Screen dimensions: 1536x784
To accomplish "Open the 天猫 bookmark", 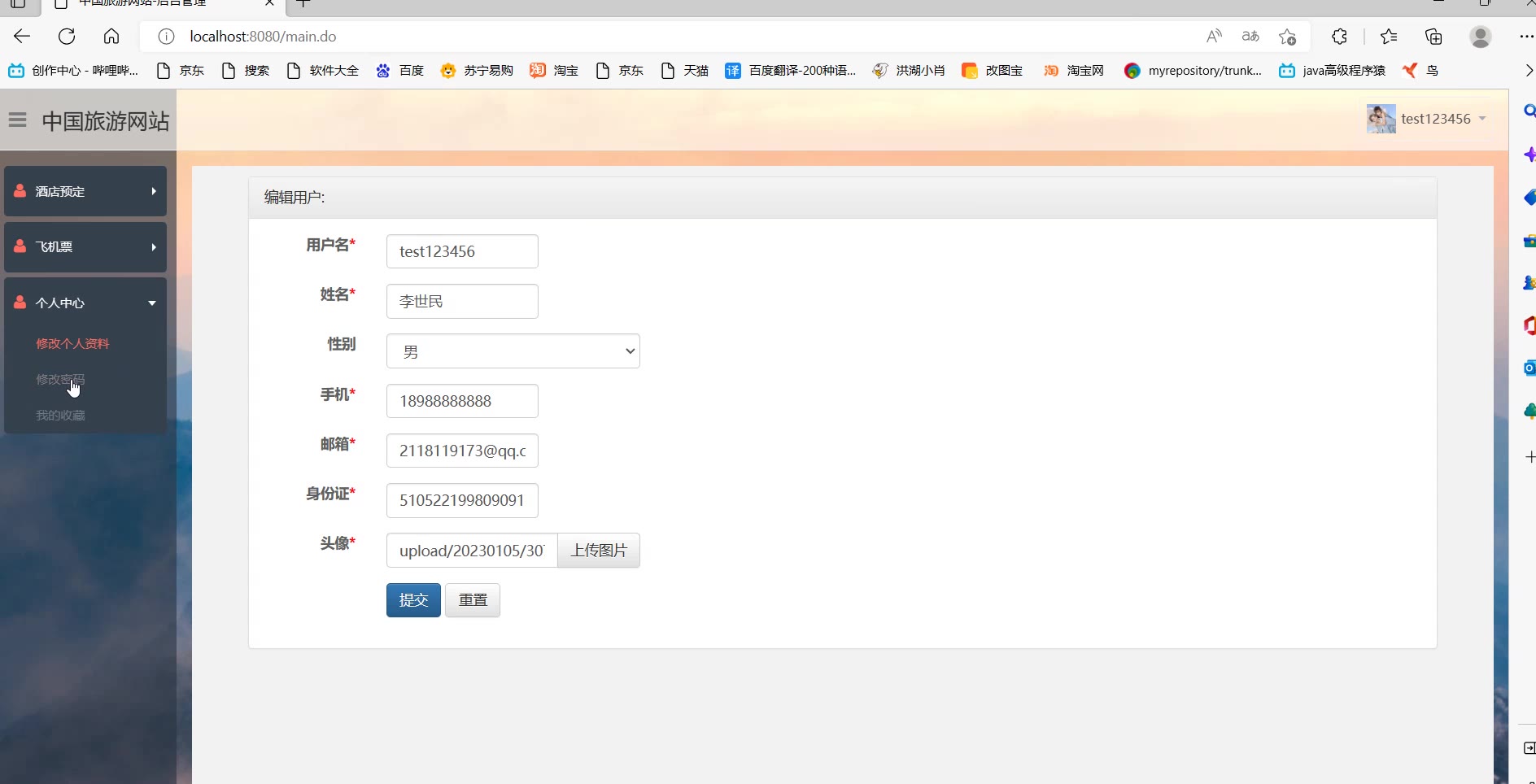I will [x=685, y=71].
